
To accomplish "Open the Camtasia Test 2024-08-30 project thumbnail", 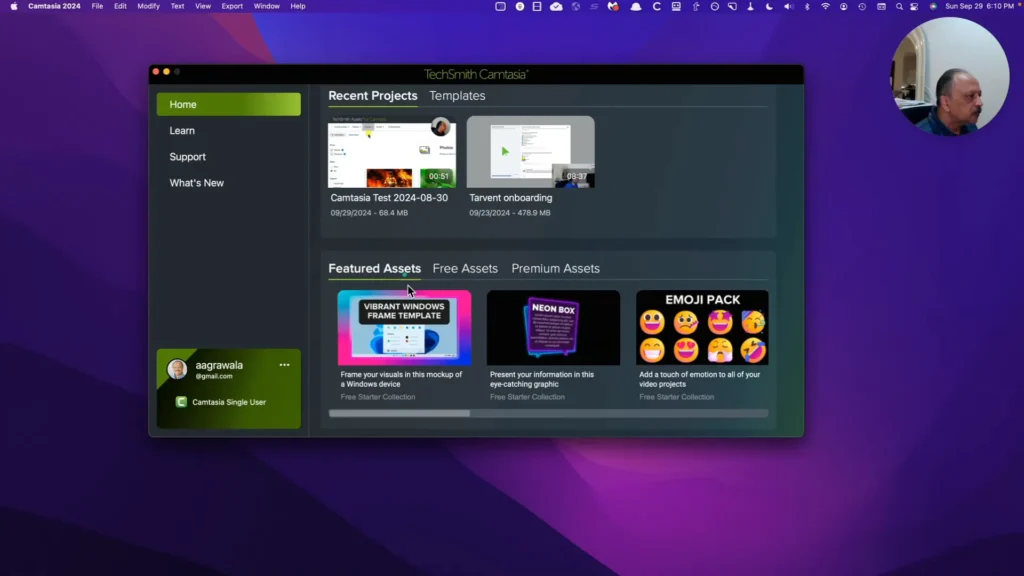I will (x=392, y=152).
